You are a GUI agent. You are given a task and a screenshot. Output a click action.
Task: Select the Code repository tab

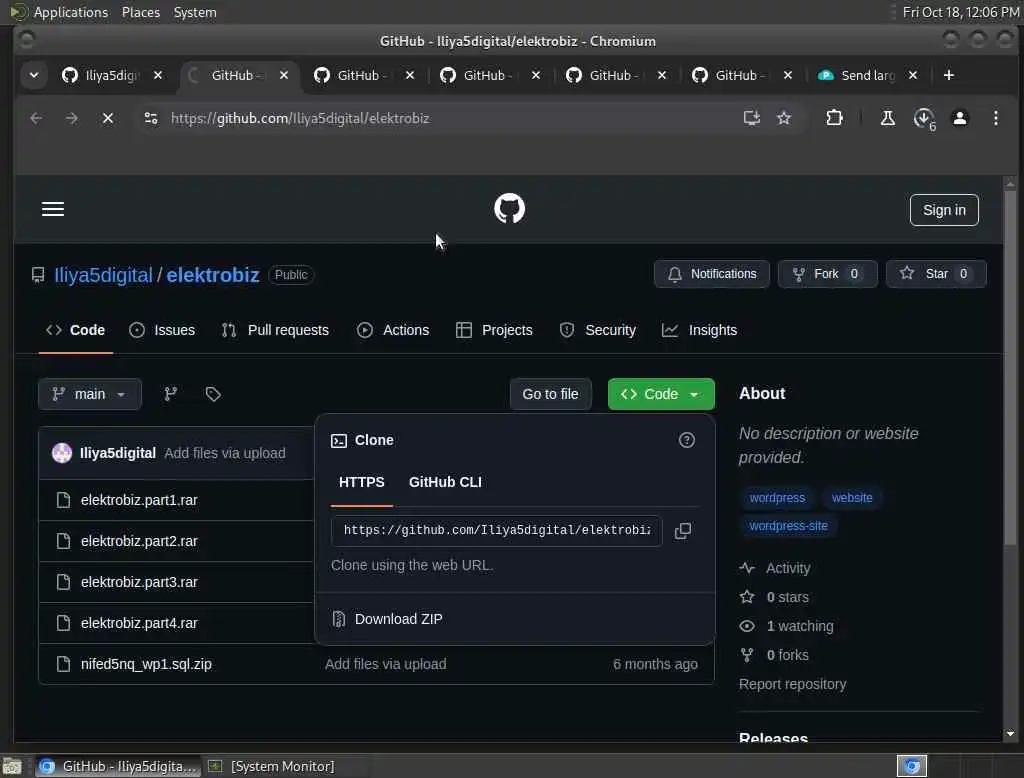[x=75, y=330]
